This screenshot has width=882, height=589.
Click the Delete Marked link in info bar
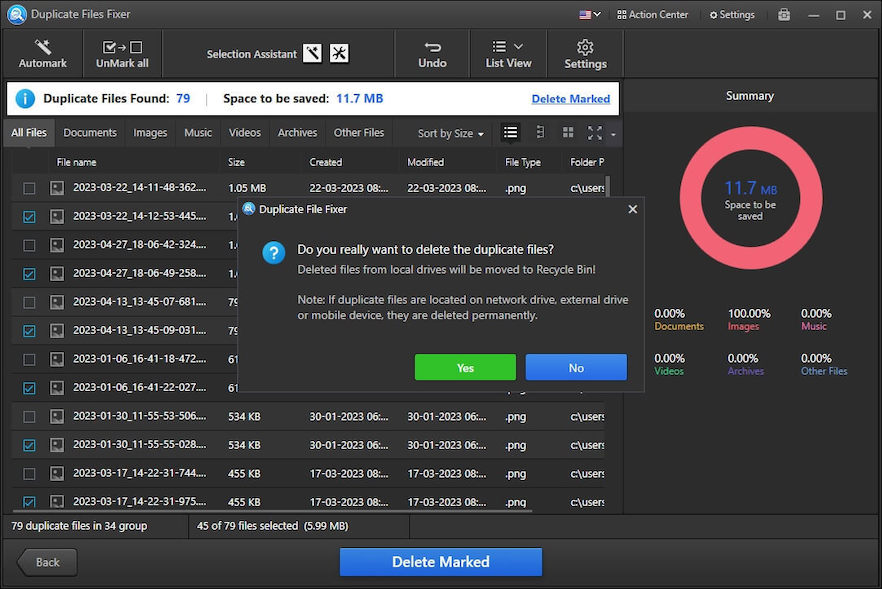coord(570,99)
